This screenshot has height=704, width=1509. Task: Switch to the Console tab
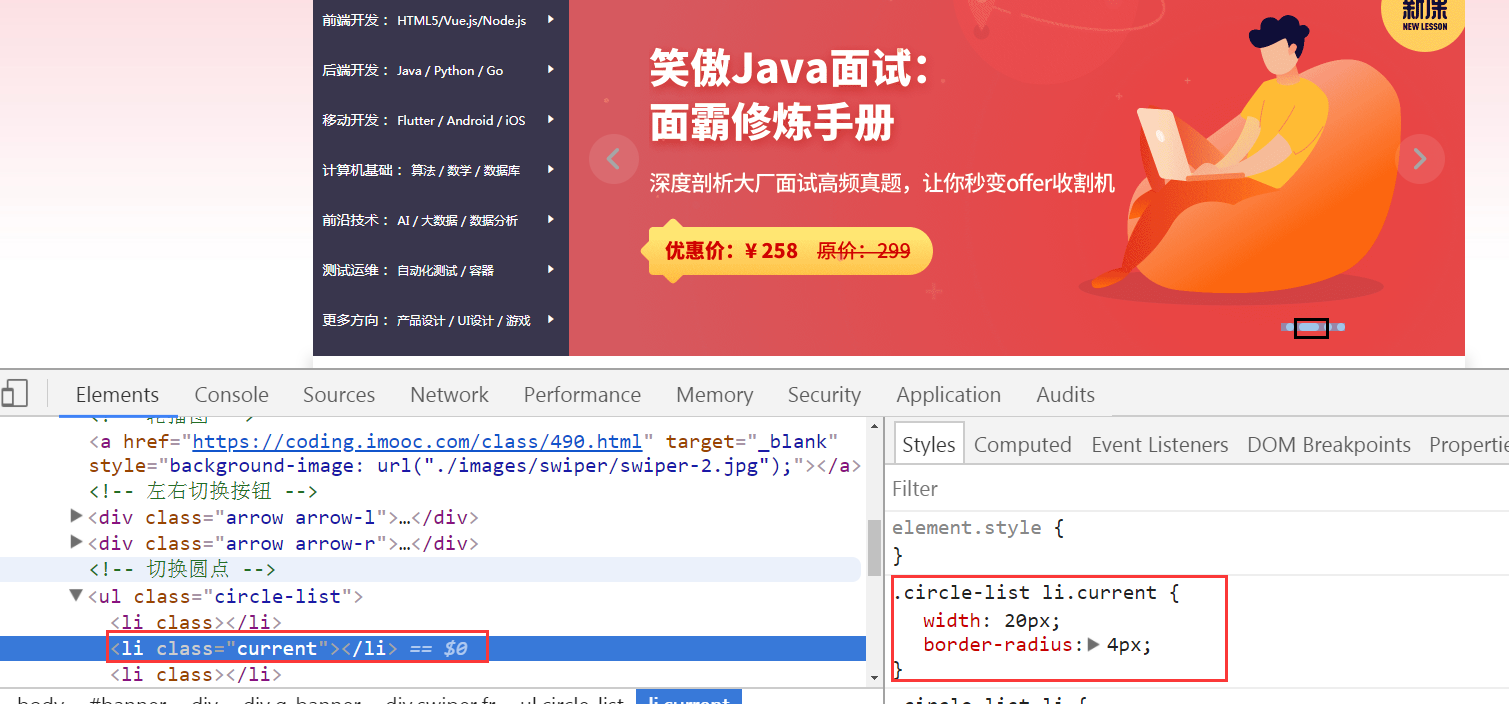click(x=231, y=394)
